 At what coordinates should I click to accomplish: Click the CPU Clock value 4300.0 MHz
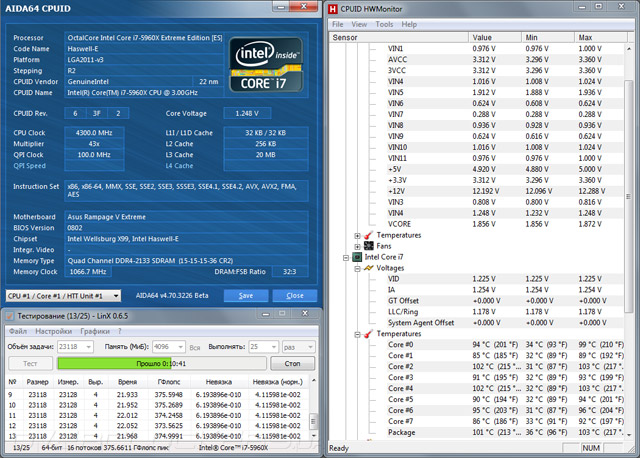[94, 133]
